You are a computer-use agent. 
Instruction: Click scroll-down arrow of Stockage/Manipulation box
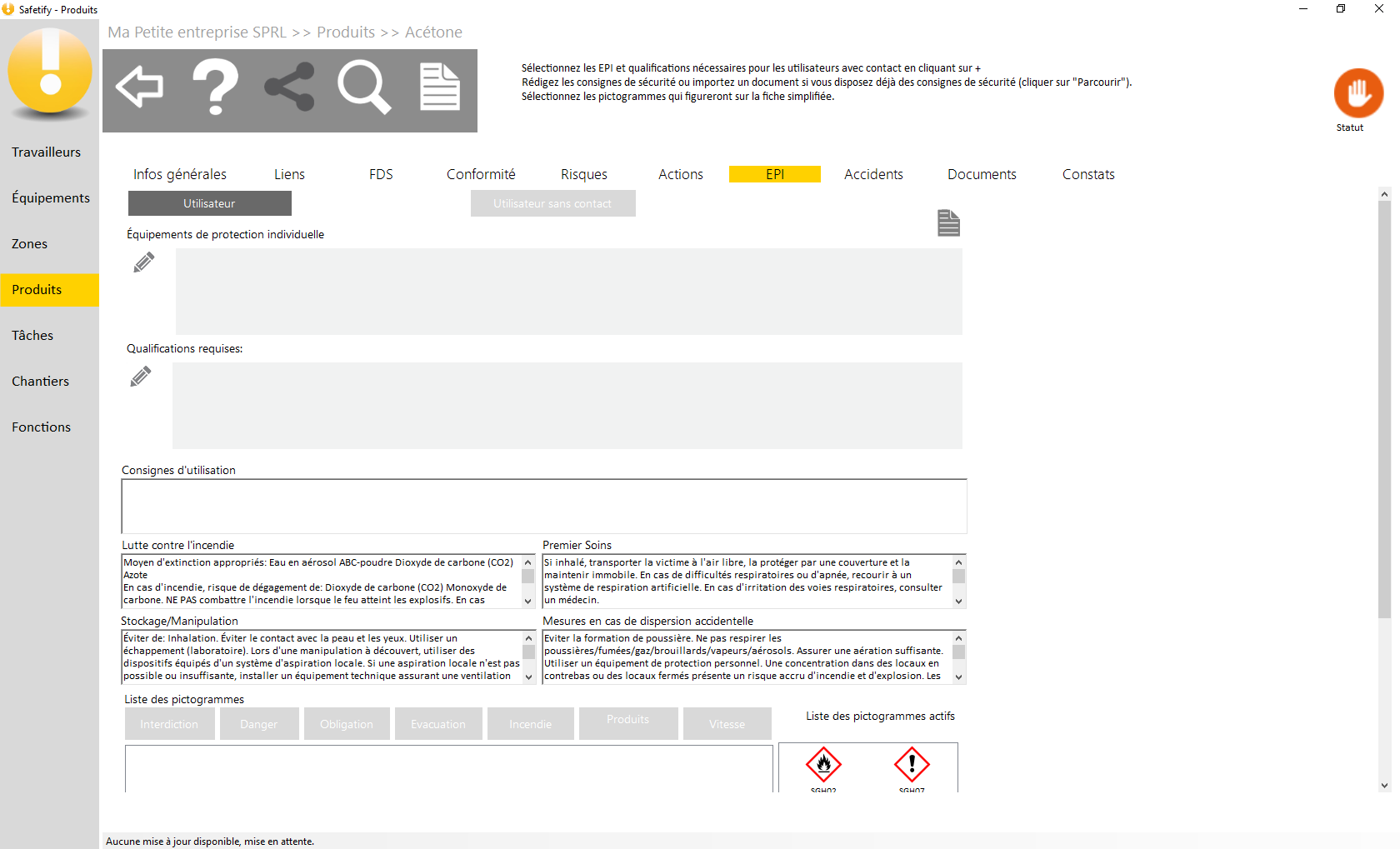528,677
